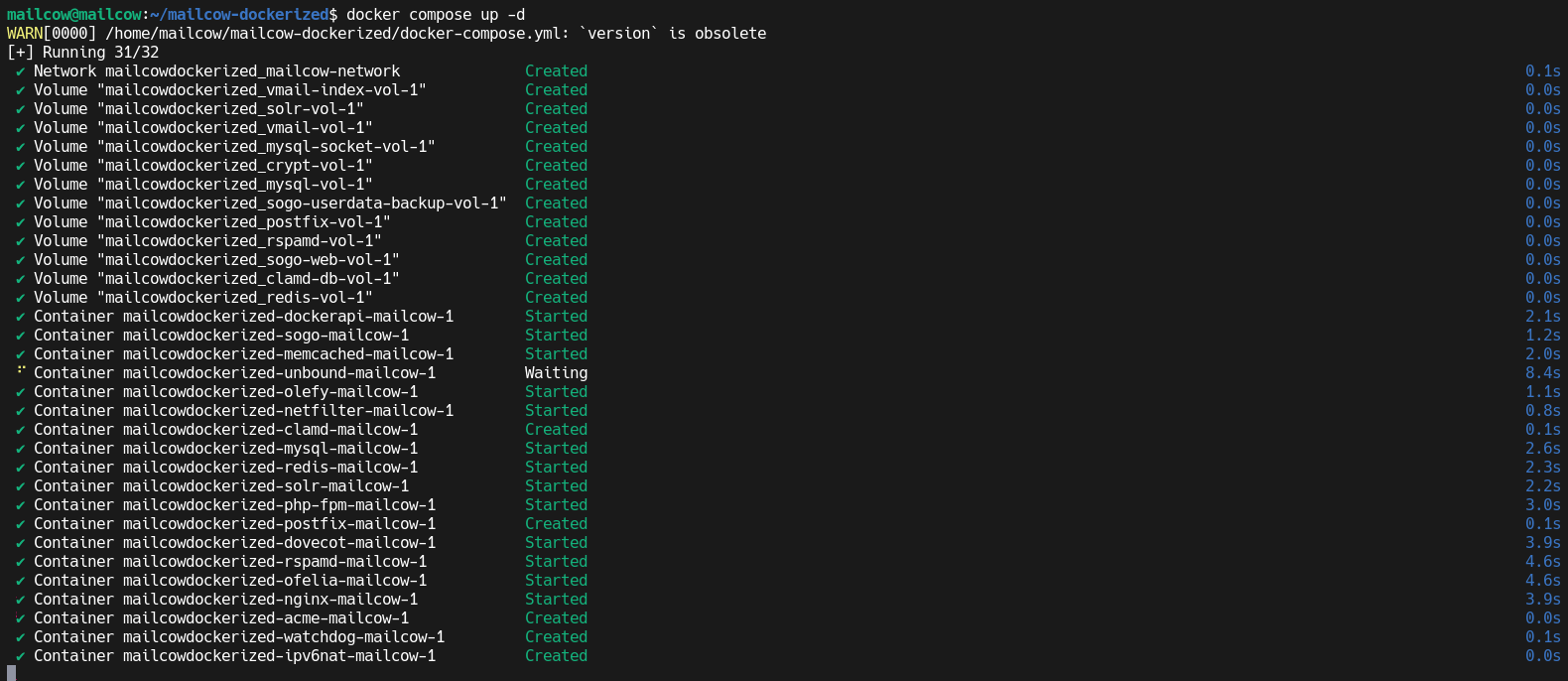Click the Waiting status of unbound-mailcow
The height and width of the screenshot is (681, 1568).
click(556, 373)
